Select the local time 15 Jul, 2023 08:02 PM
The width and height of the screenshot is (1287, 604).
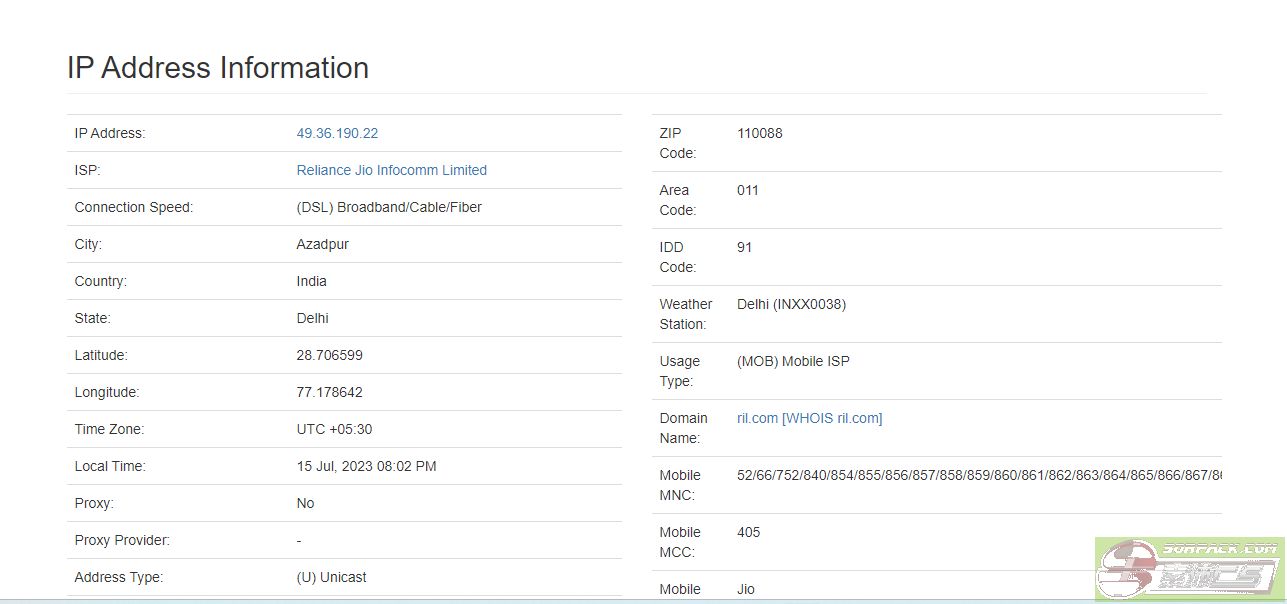click(x=367, y=466)
